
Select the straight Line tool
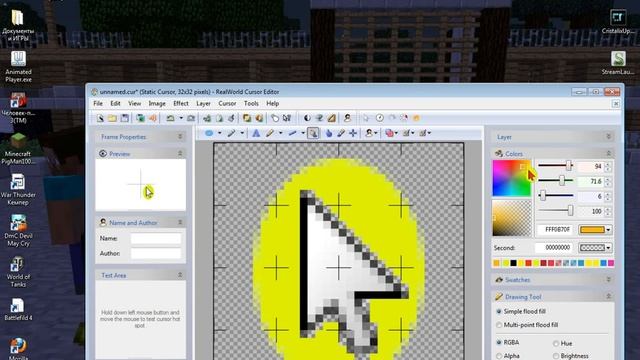[x=293, y=133]
